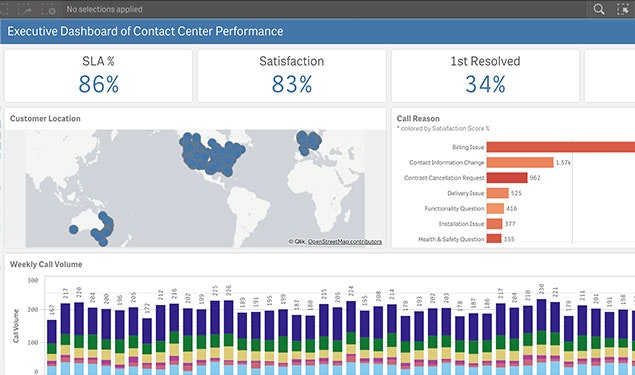This screenshot has height=375, width=635.
Task: Click the Billing Issue bar
Action: pos(561,147)
